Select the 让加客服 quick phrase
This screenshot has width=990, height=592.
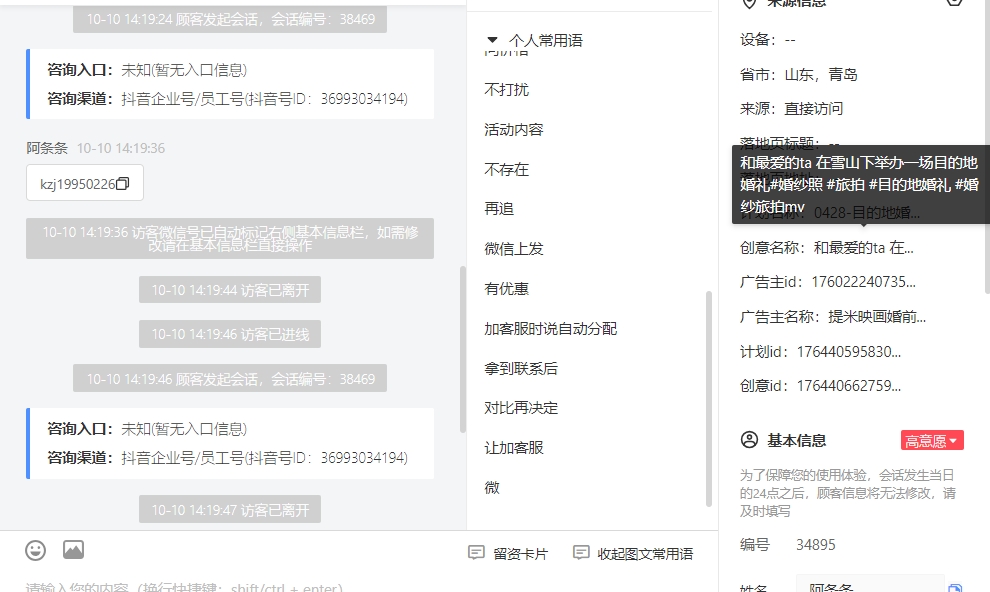point(514,447)
